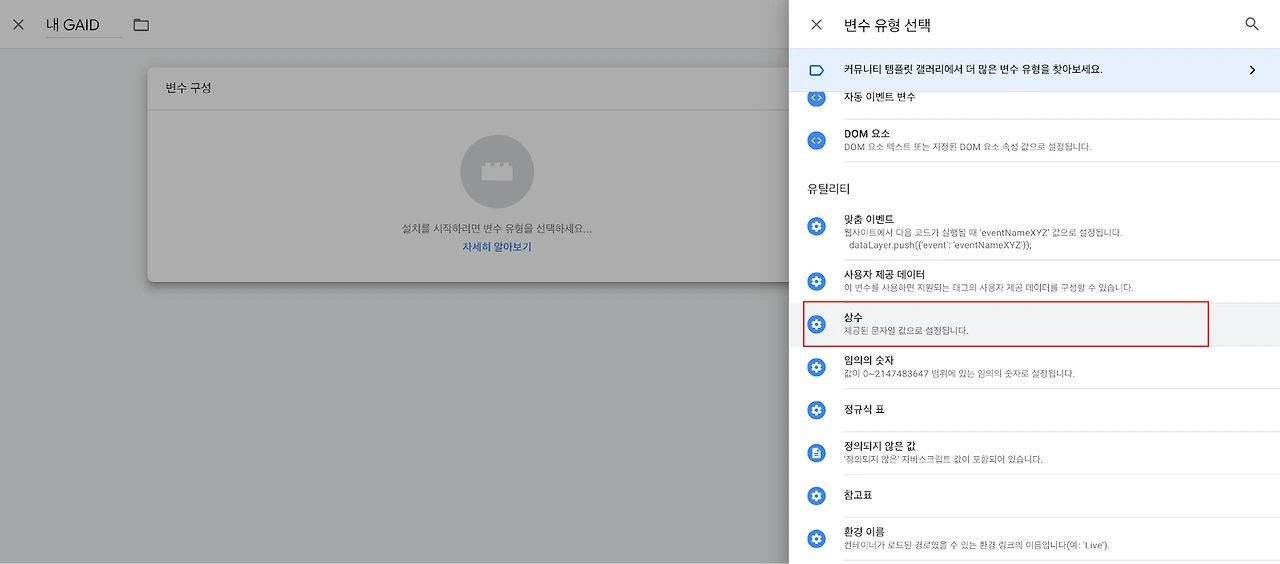The image size is (1280, 564).
Task: Expand the community template gallery chevron
Action: tap(1252, 70)
